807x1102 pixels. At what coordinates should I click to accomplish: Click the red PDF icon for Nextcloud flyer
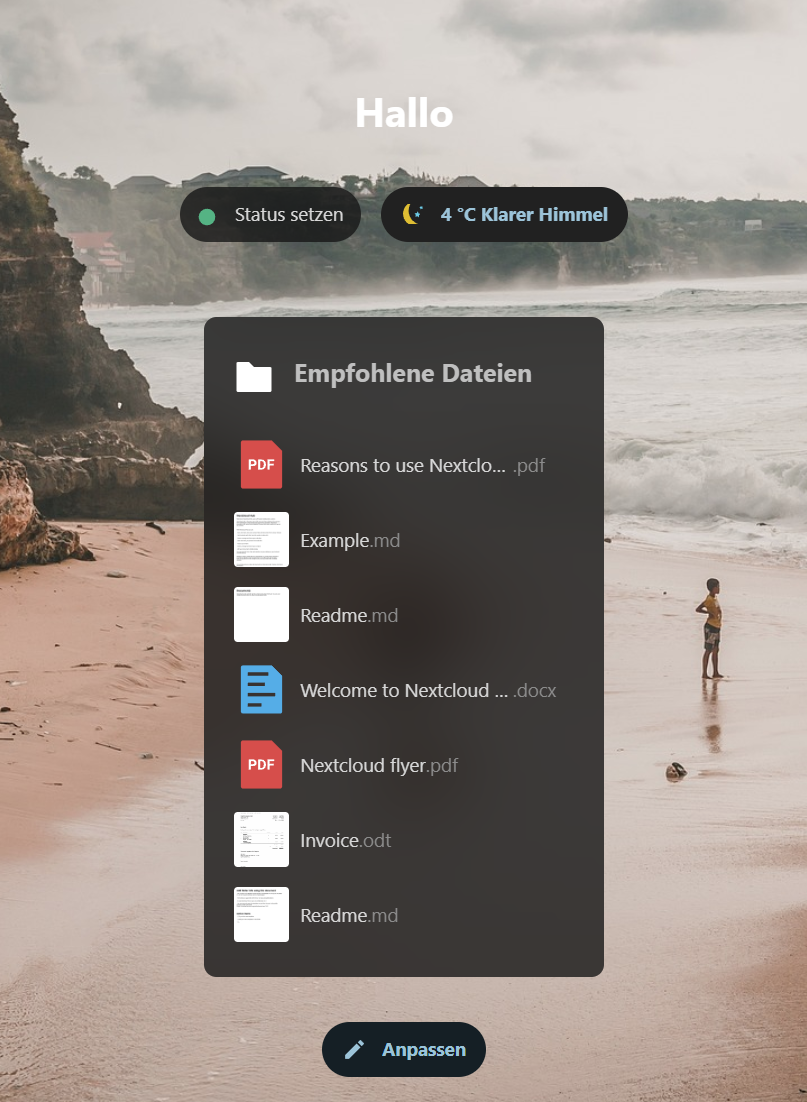pyautogui.click(x=261, y=765)
